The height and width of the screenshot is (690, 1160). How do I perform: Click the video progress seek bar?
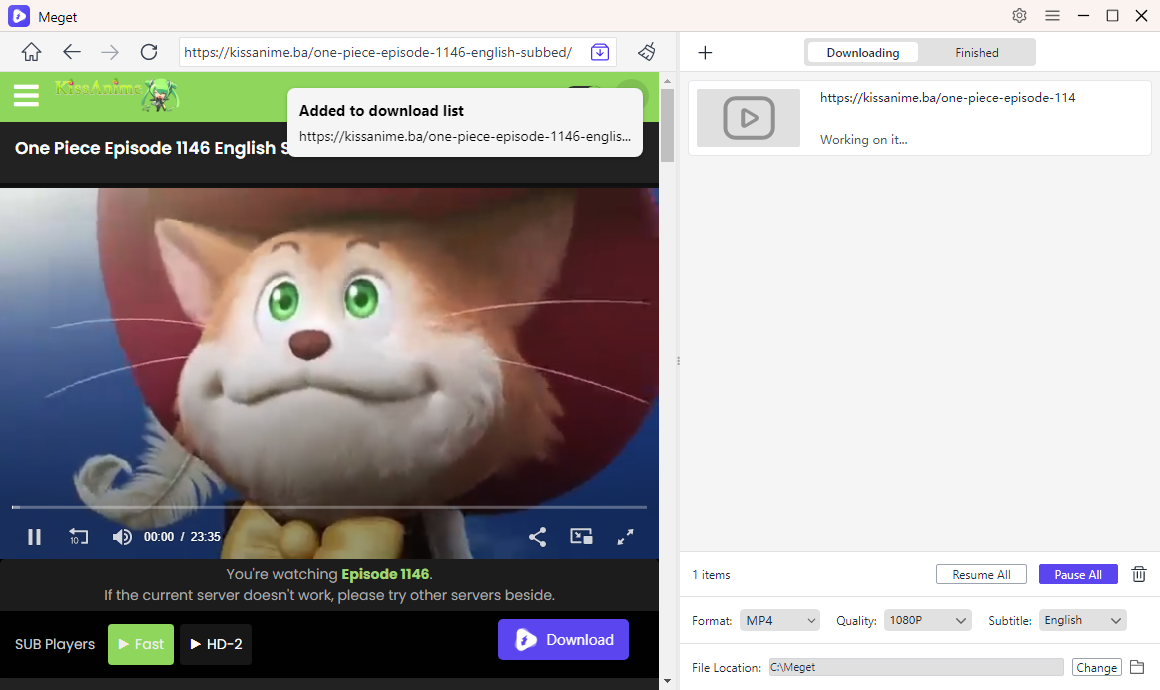330,508
